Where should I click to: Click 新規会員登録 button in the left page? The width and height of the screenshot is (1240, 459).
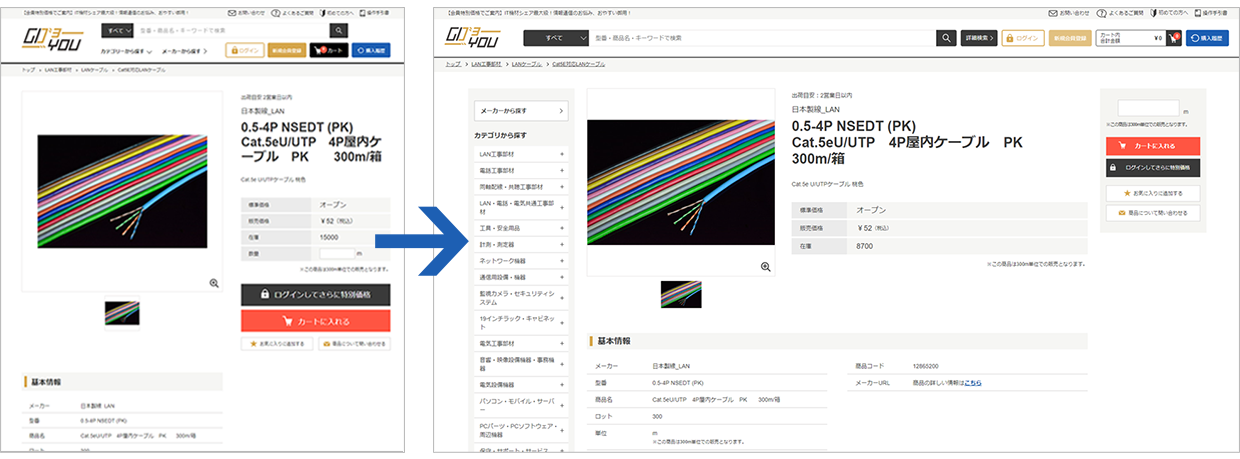point(287,50)
